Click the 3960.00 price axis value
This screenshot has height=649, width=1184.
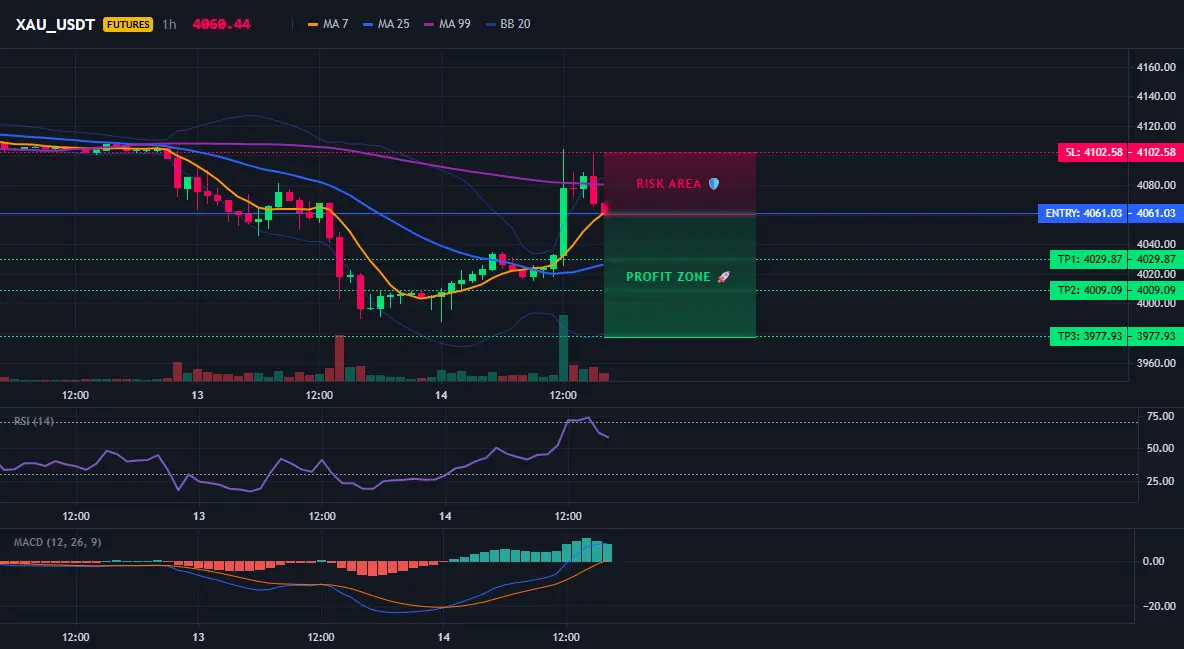(x=1156, y=363)
